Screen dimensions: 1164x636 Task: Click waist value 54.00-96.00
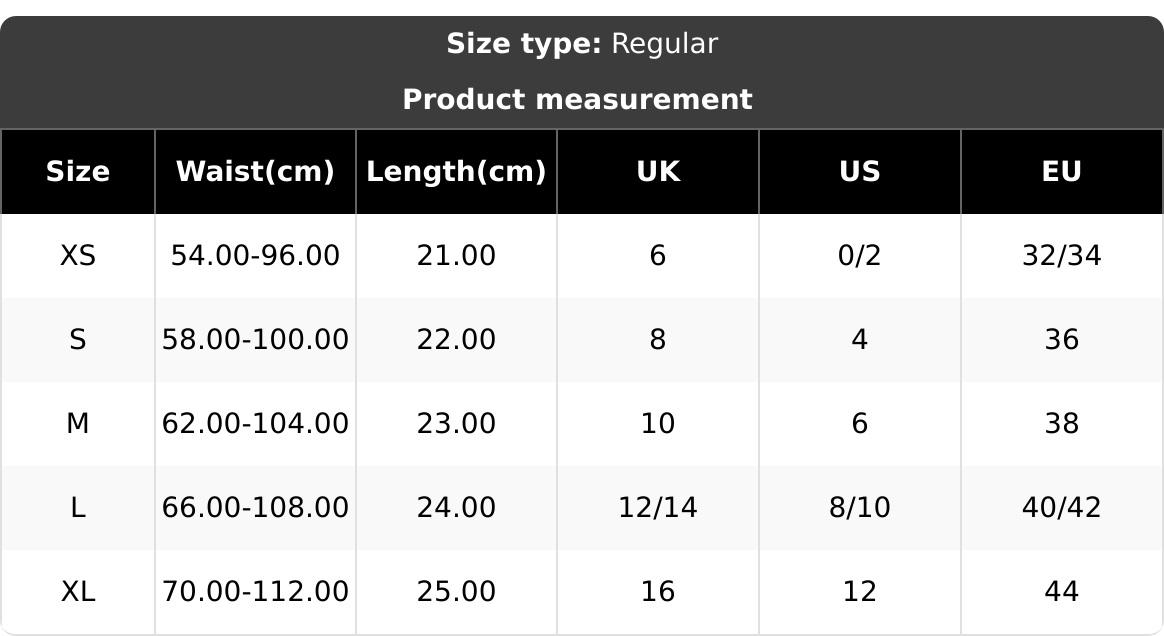[x=255, y=256]
